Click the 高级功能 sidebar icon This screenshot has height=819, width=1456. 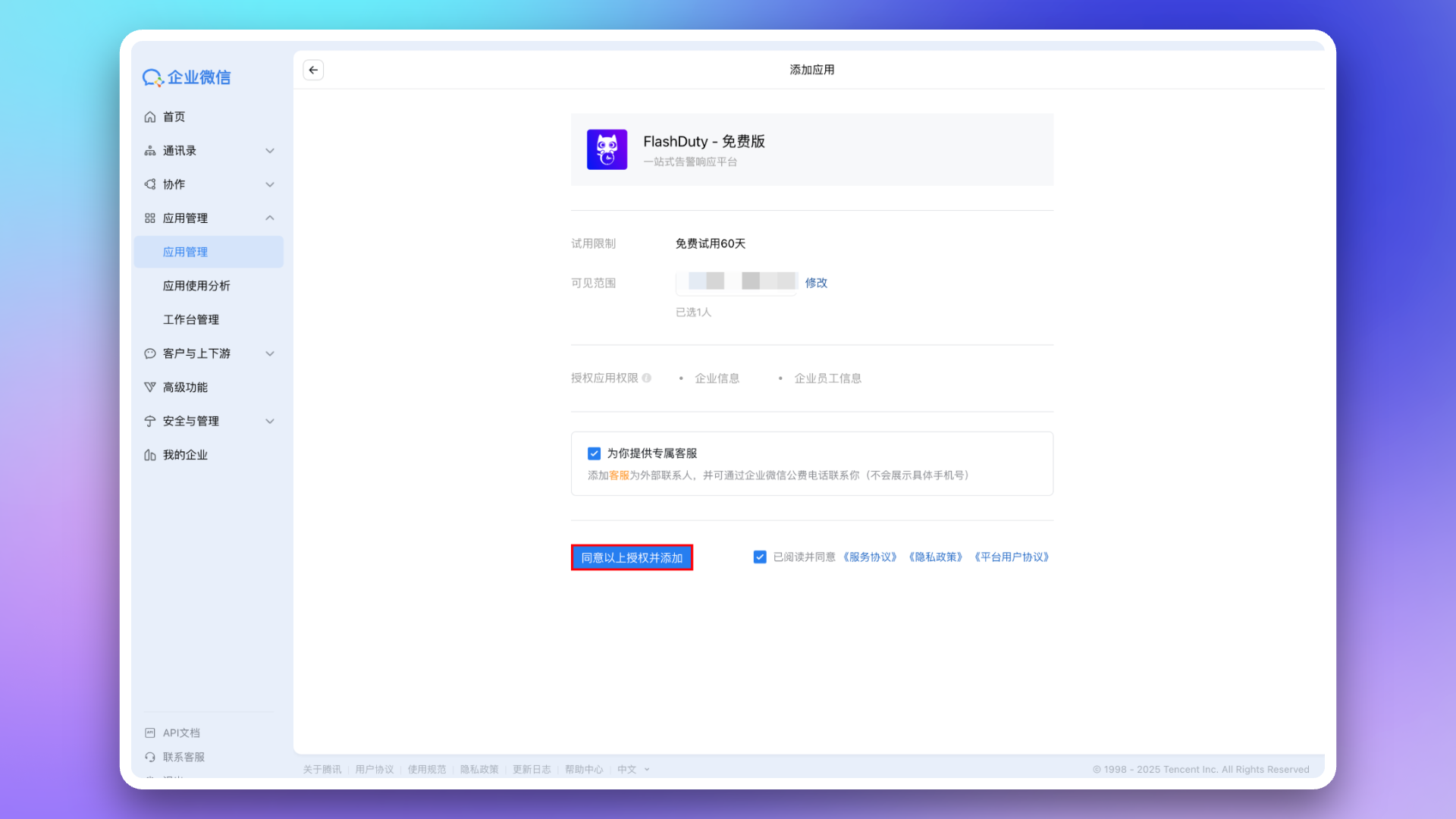coord(150,388)
